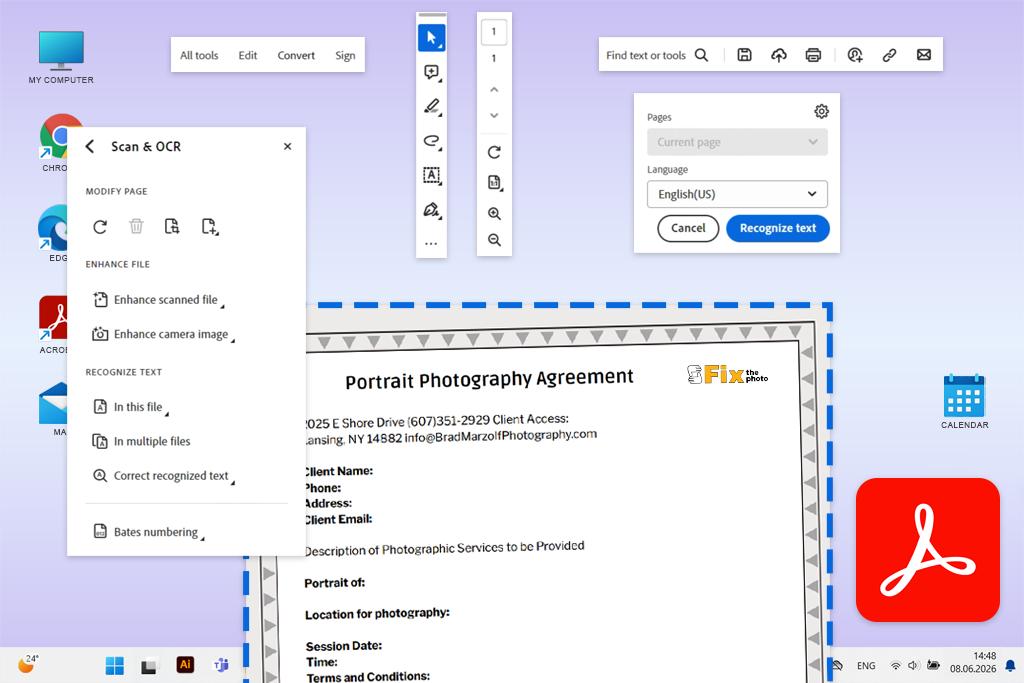The width and height of the screenshot is (1024, 683).
Task: Expand Enhance camera image options
Action: click(x=164, y=334)
